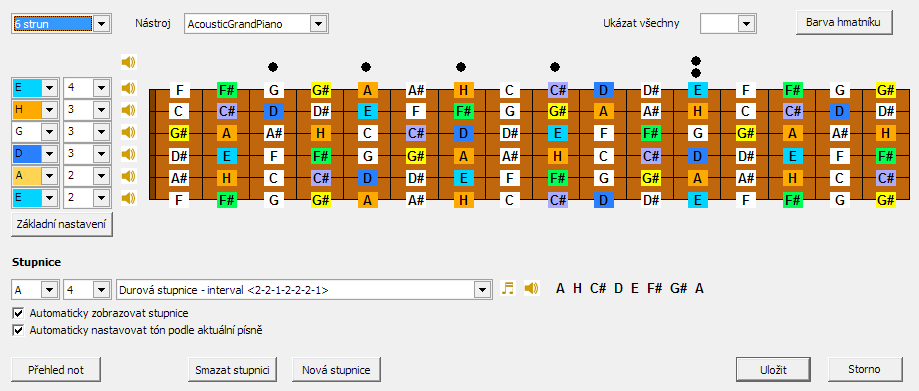
Task: Click white C note on bottom E2 string
Action: point(509,199)
